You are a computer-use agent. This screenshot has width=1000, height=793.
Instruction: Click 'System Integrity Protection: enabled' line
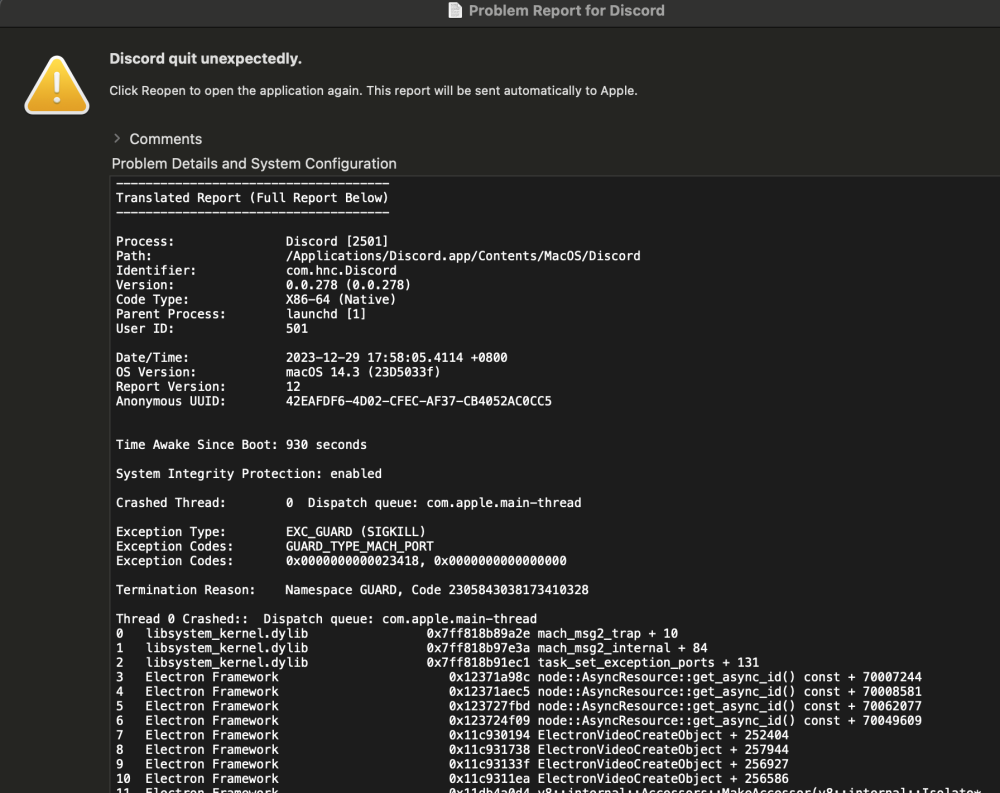click(249, 473)
